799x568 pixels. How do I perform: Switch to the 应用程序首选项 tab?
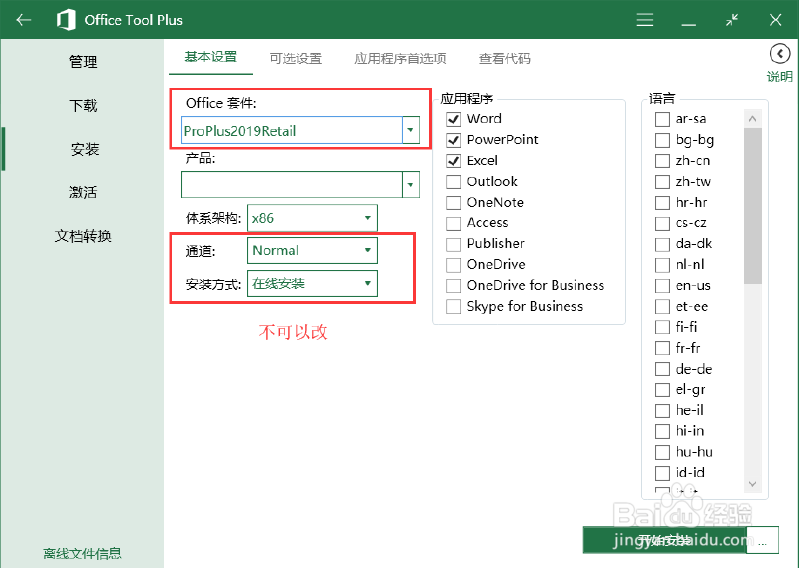pos(401,59)
